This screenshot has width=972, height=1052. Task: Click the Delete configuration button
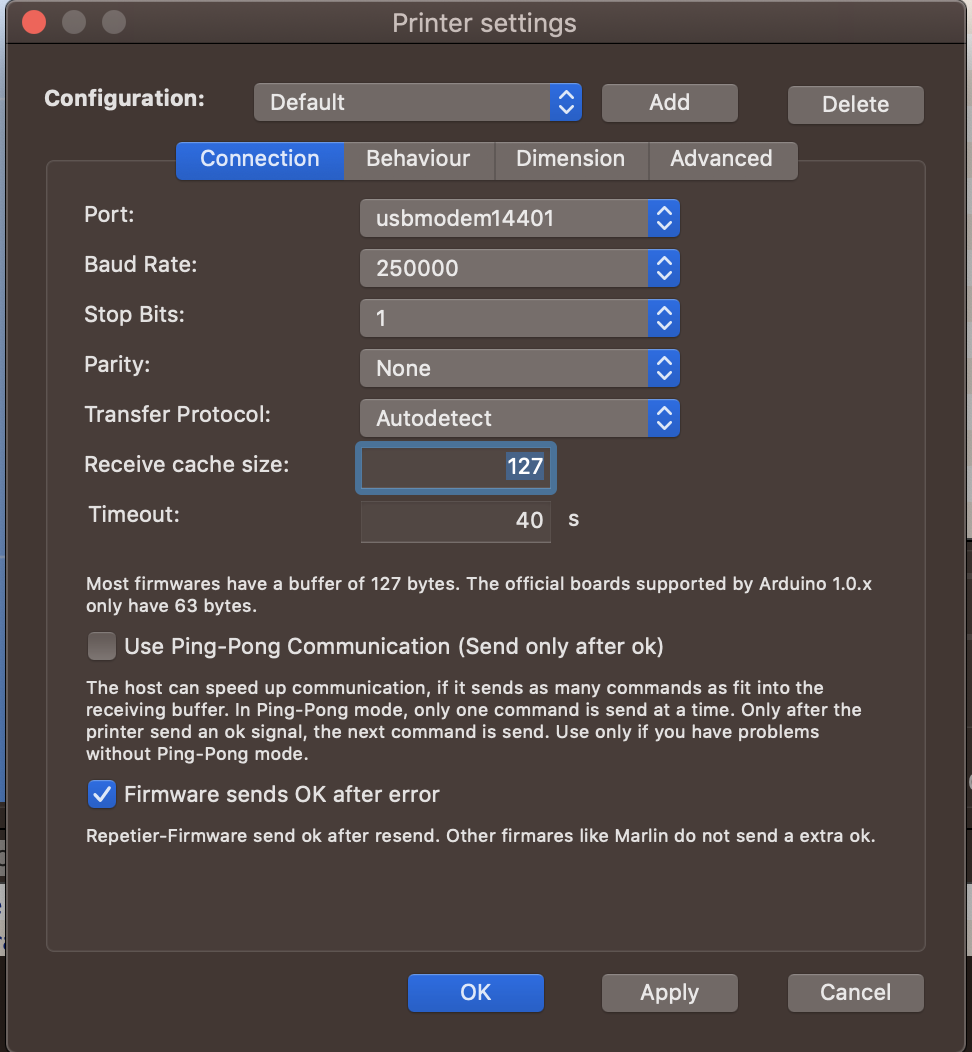coord(855,105)
